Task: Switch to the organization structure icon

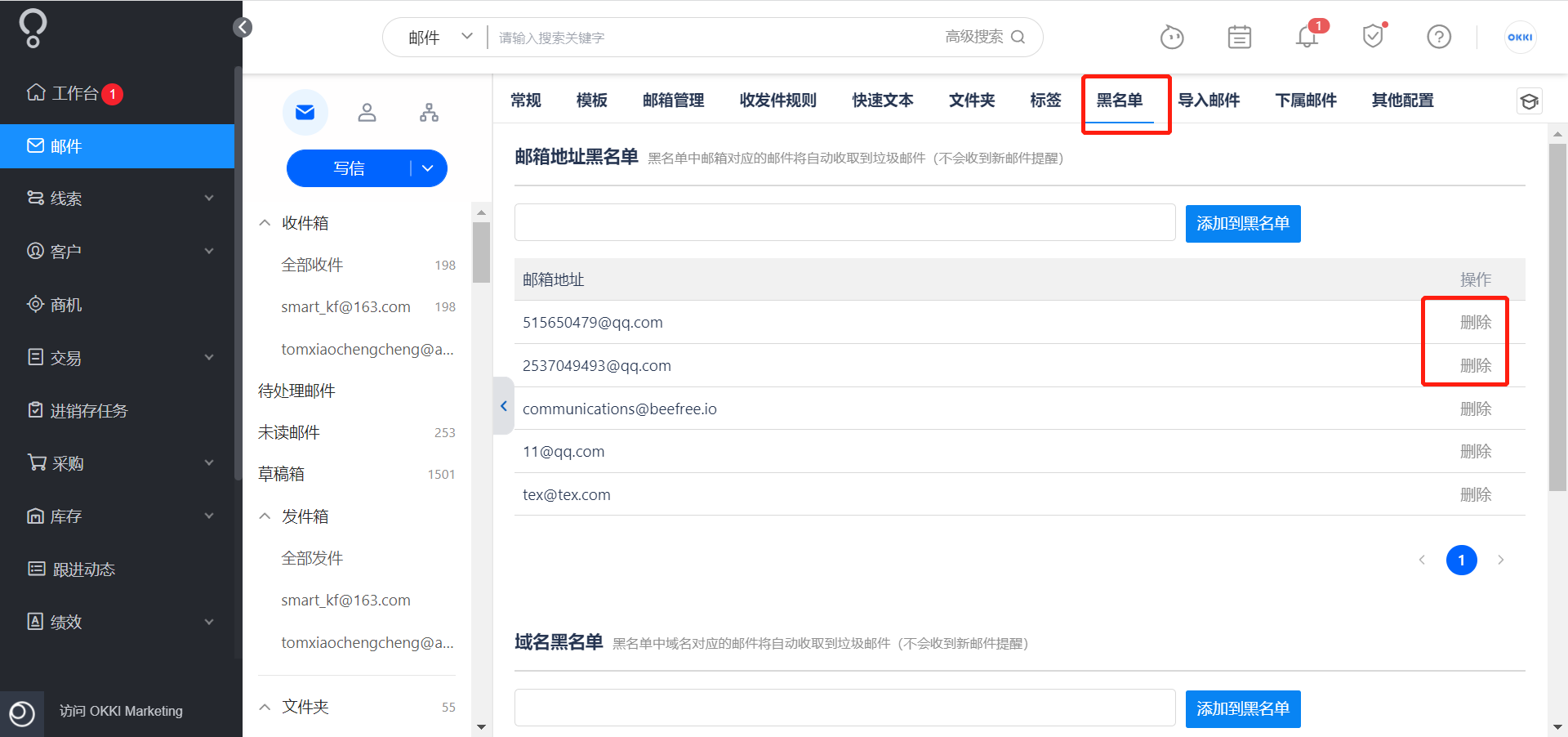Action: point(429,112)
